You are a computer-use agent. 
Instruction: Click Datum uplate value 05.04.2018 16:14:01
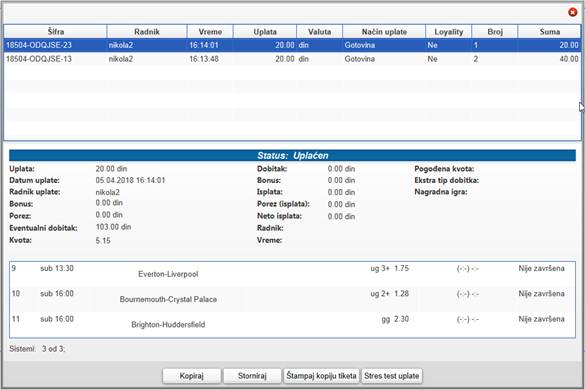(130, 180)
